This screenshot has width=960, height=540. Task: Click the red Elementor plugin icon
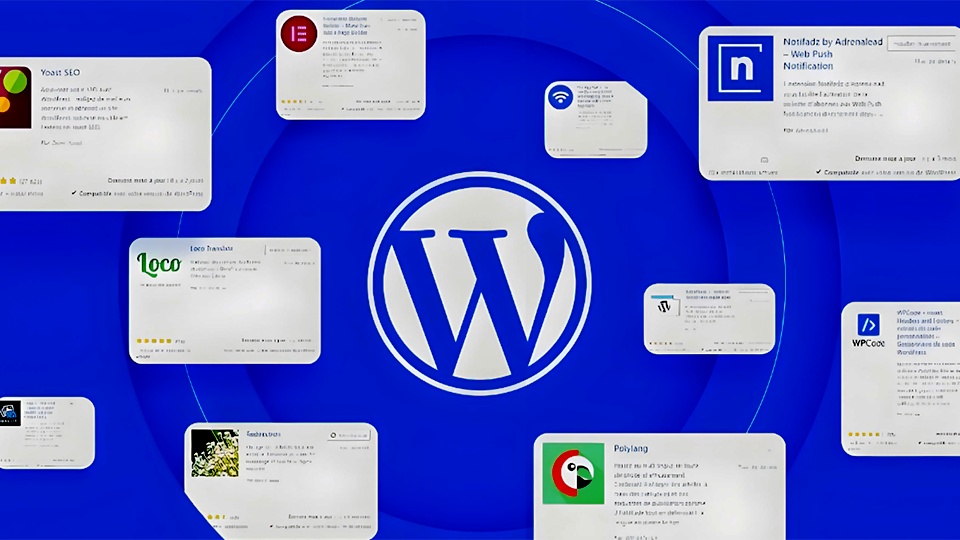[x=297, y=36]
